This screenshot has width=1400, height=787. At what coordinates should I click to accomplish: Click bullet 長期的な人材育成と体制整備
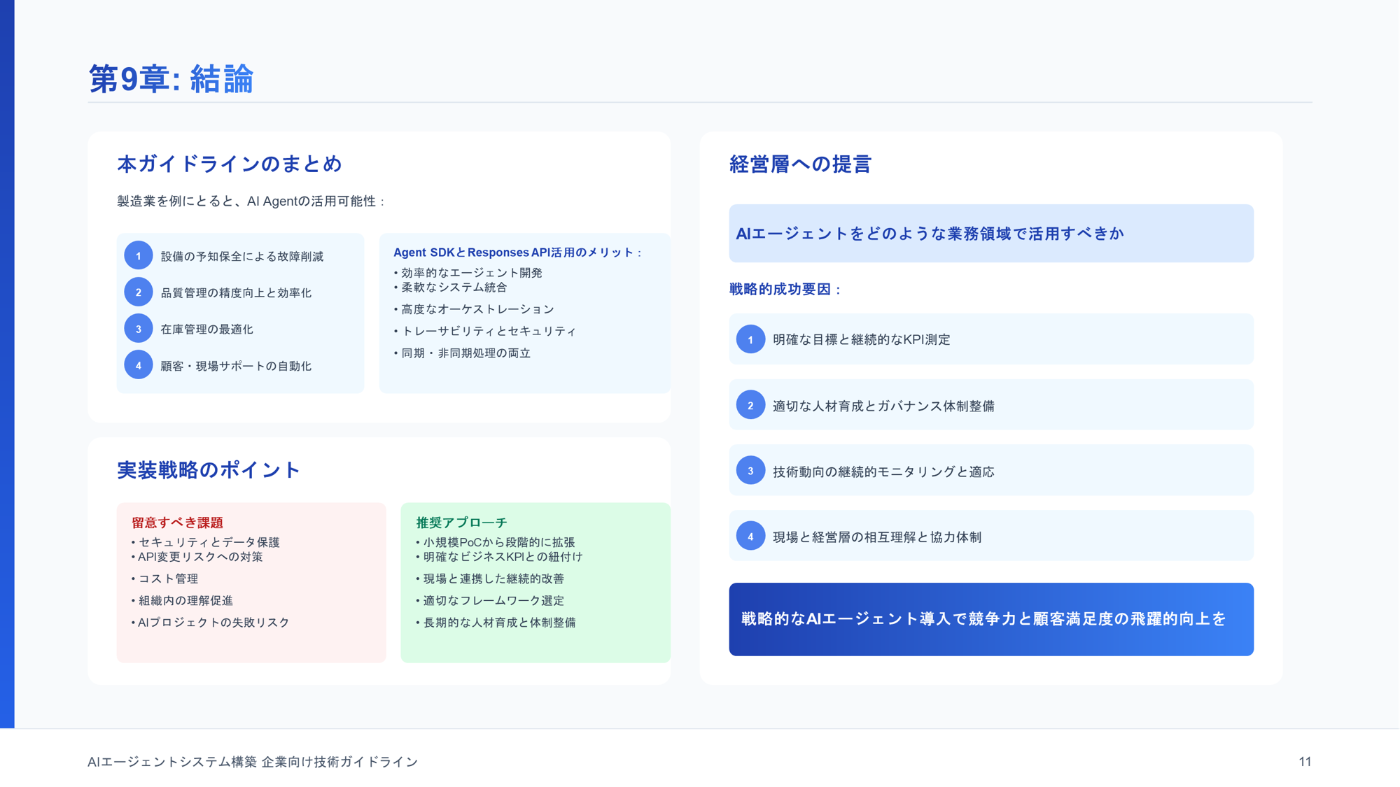point(496,622)
